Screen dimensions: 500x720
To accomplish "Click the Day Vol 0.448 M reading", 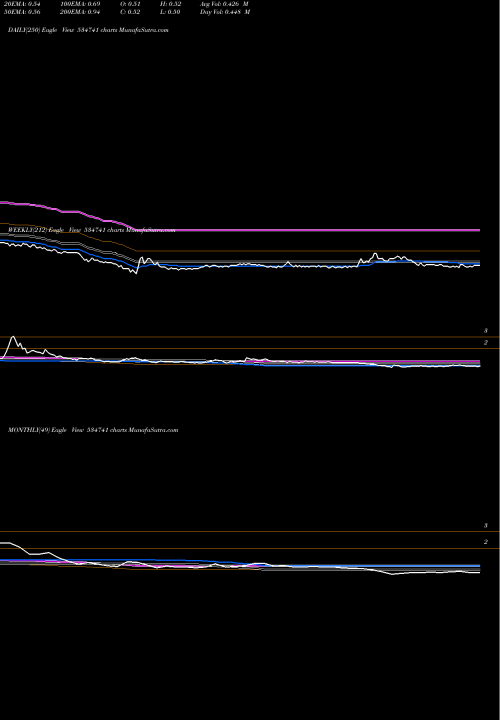I will point(225,12).
